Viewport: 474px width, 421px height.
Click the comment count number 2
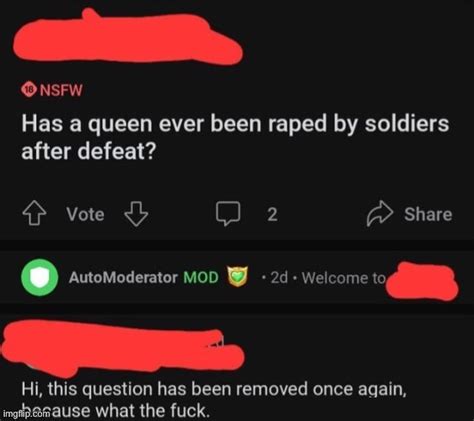(272, 214)
